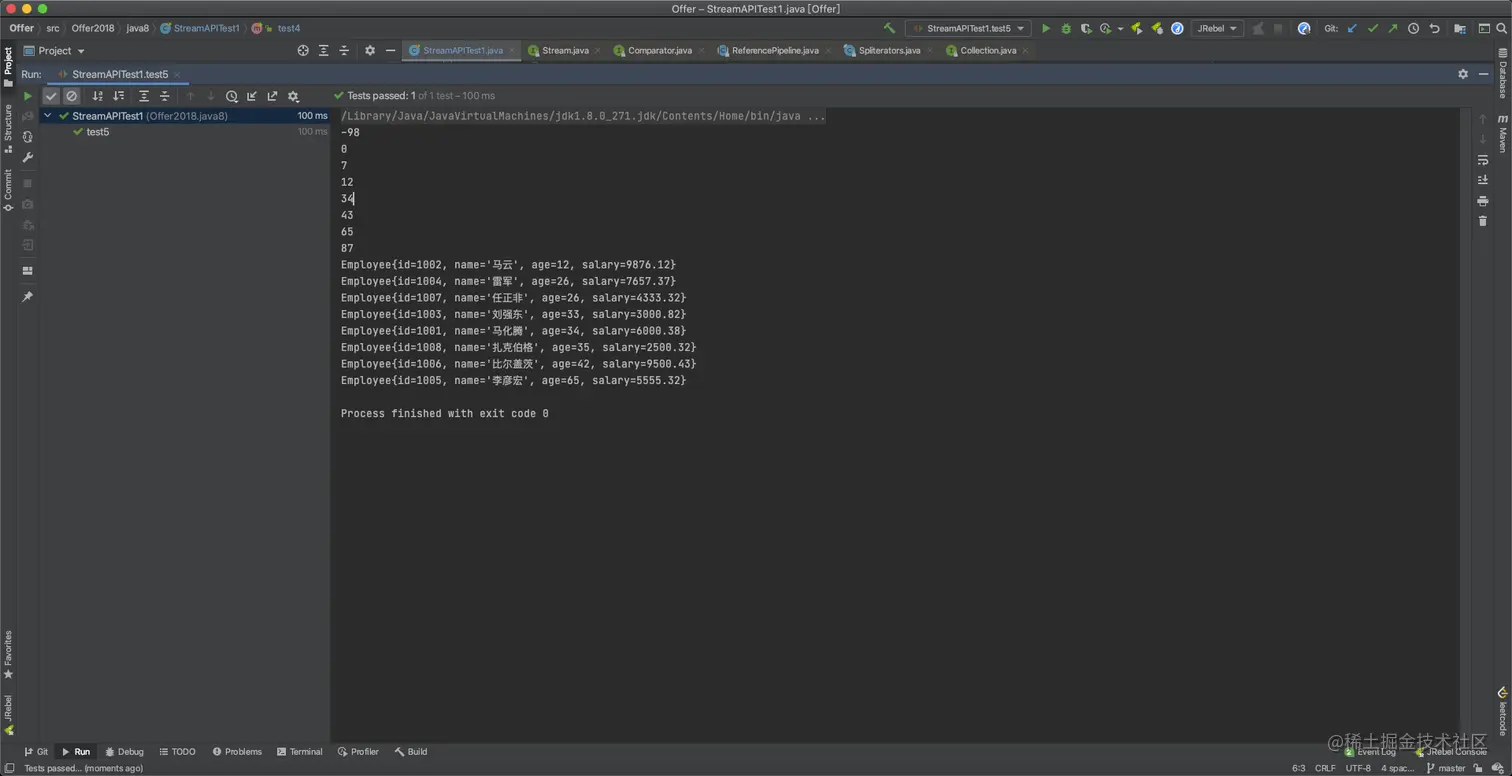The width and height of the screenshot is (1512, 776).
Task: Collapse all in Project panel header
Action: [x=344, y=51]
